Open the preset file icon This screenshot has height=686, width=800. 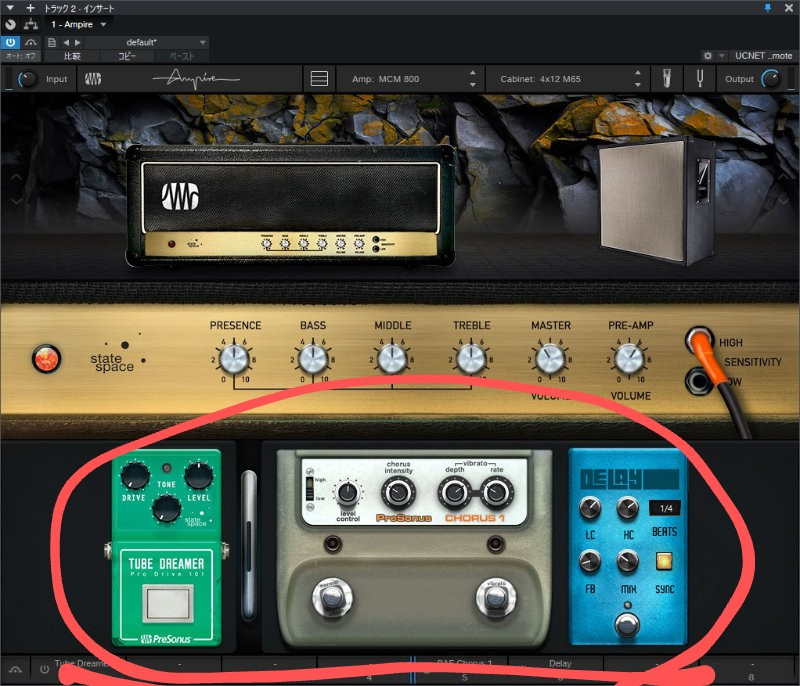point(52,42)
